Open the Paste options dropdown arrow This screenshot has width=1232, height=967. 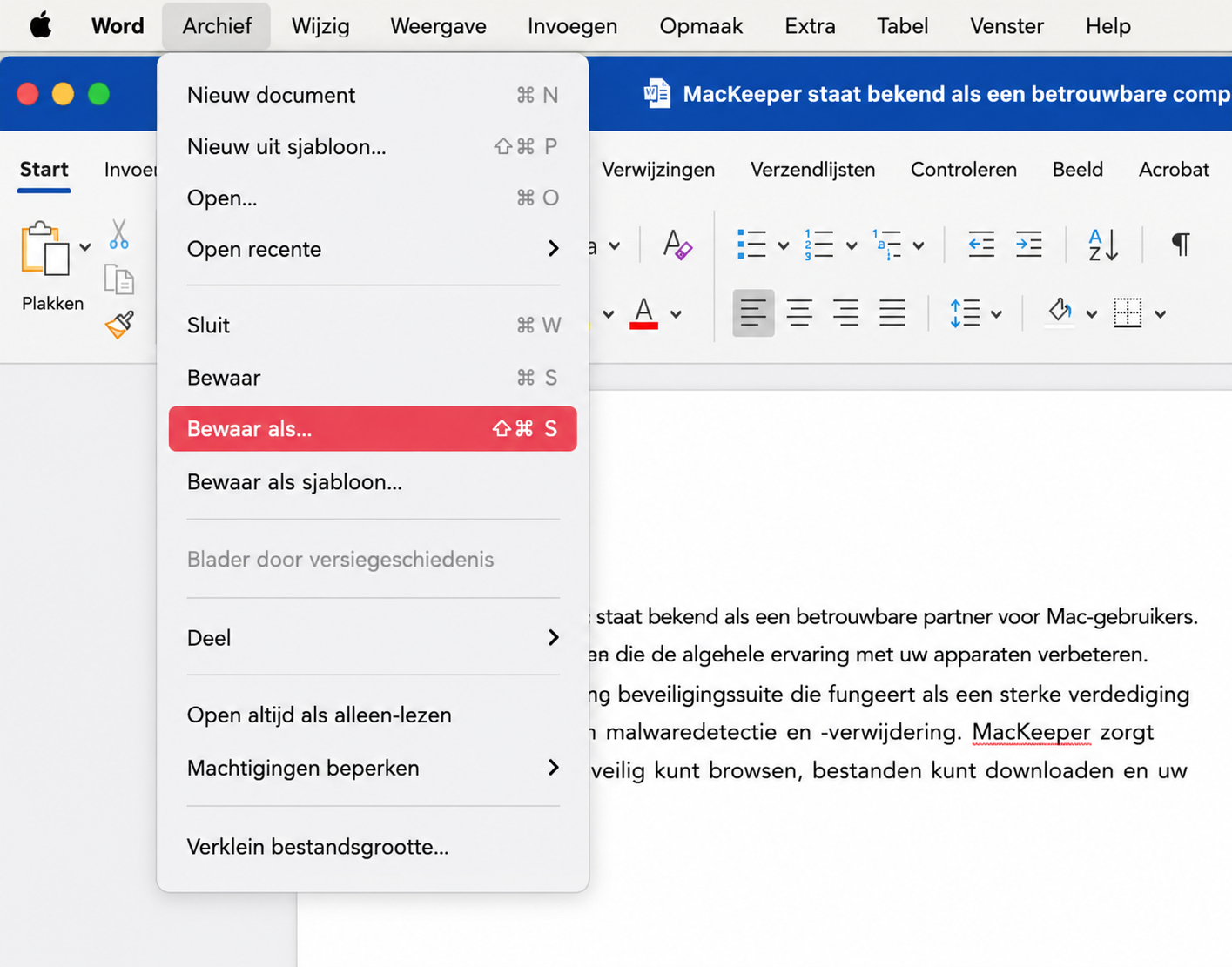pos(84,247)
